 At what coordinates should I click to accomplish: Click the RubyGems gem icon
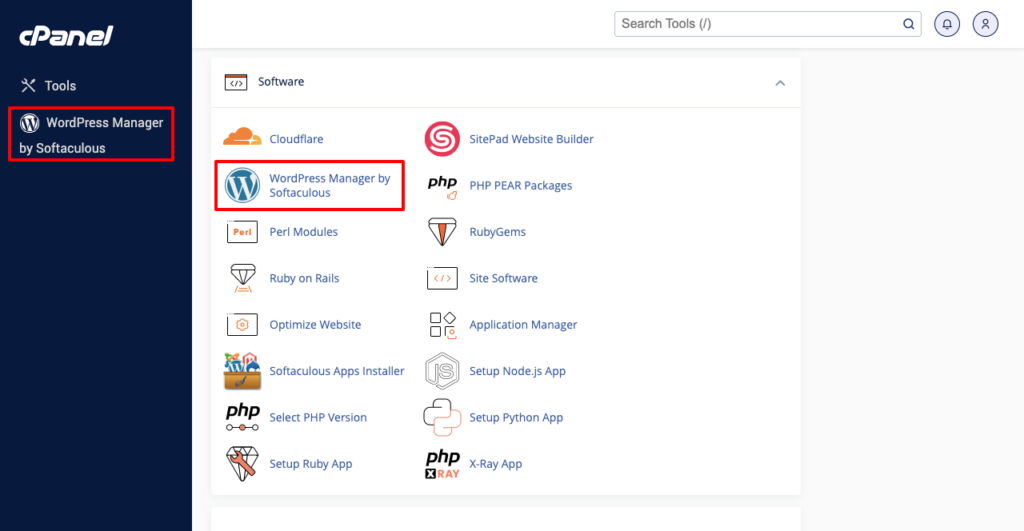pyautogui.click(x=442, y=232)
